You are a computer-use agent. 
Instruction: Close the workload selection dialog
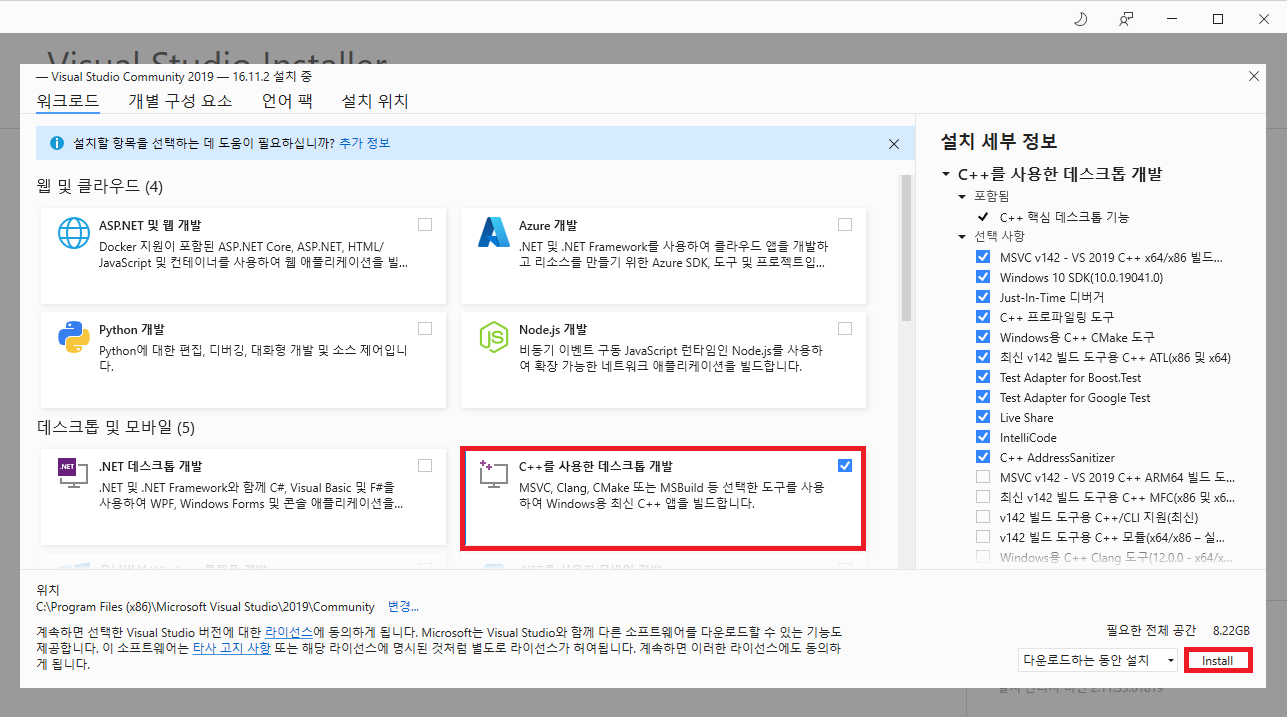1254,76
